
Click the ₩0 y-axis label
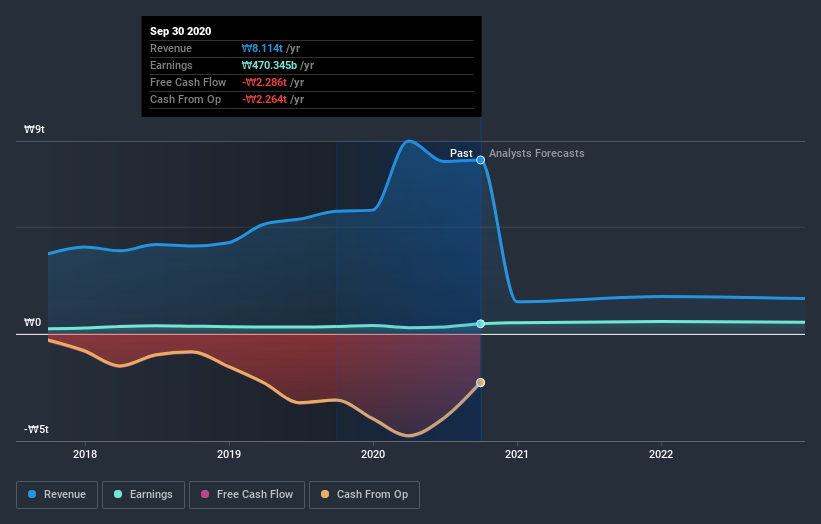pyautogui.click(x=32, y=322)
